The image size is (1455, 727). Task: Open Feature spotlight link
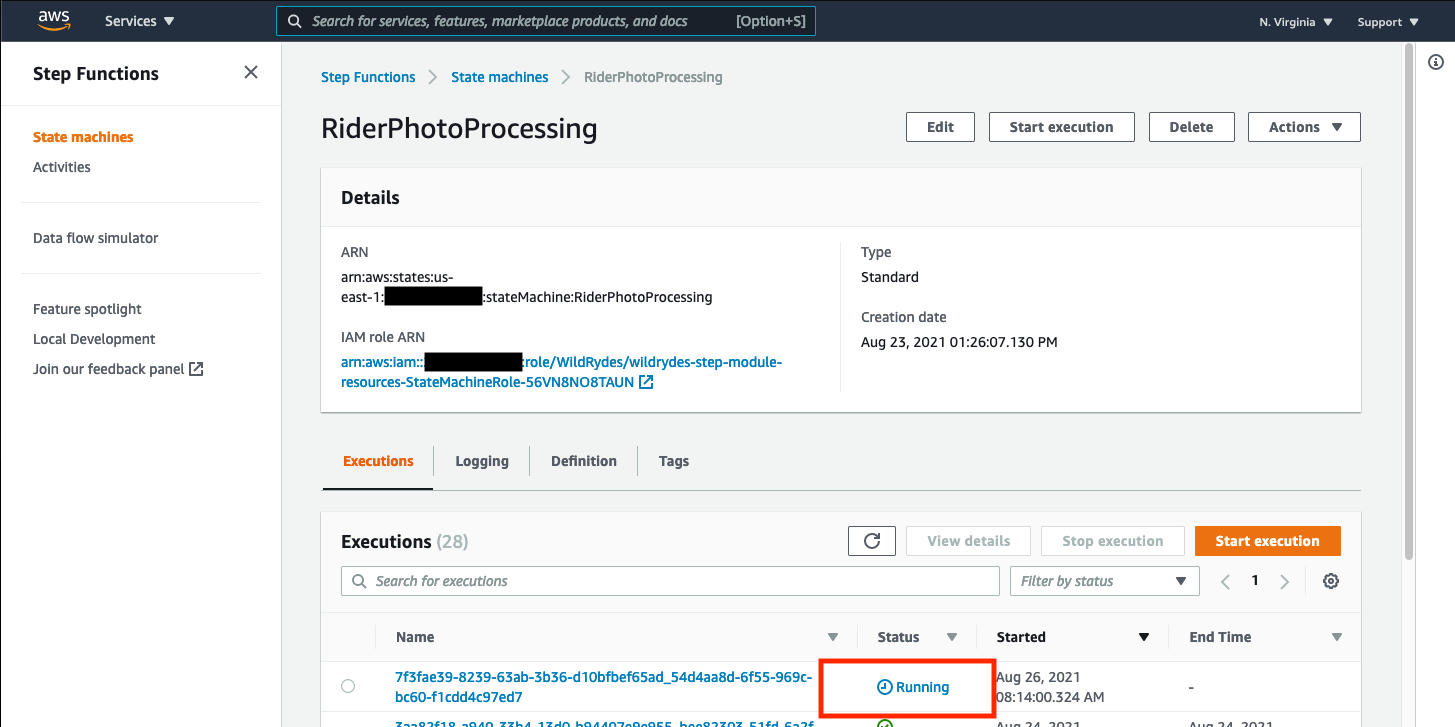[x=88, y=309]
